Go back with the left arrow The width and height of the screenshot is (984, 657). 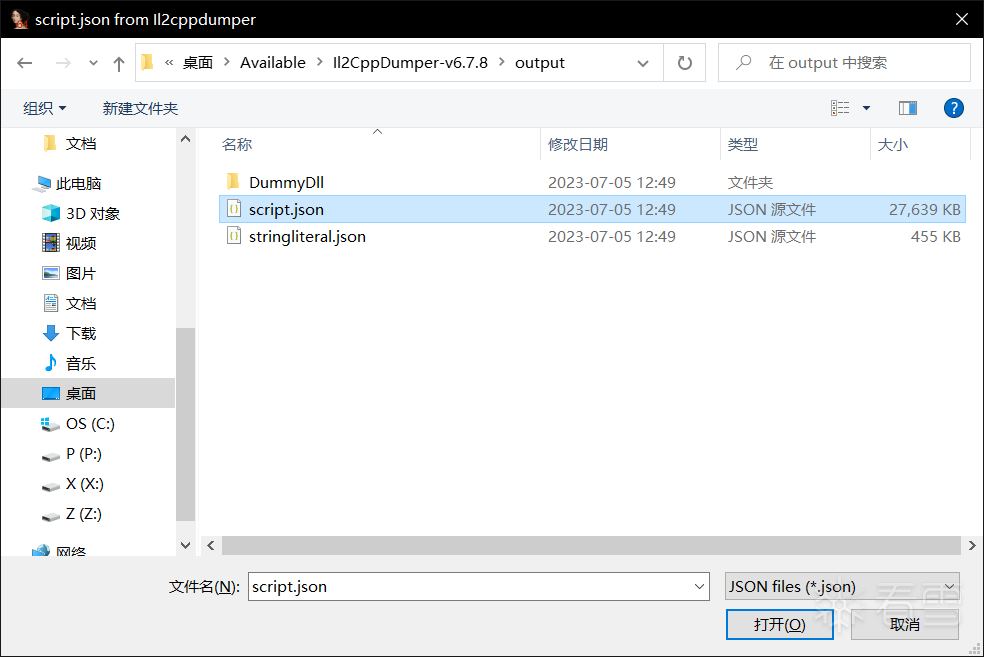[24, 63]
